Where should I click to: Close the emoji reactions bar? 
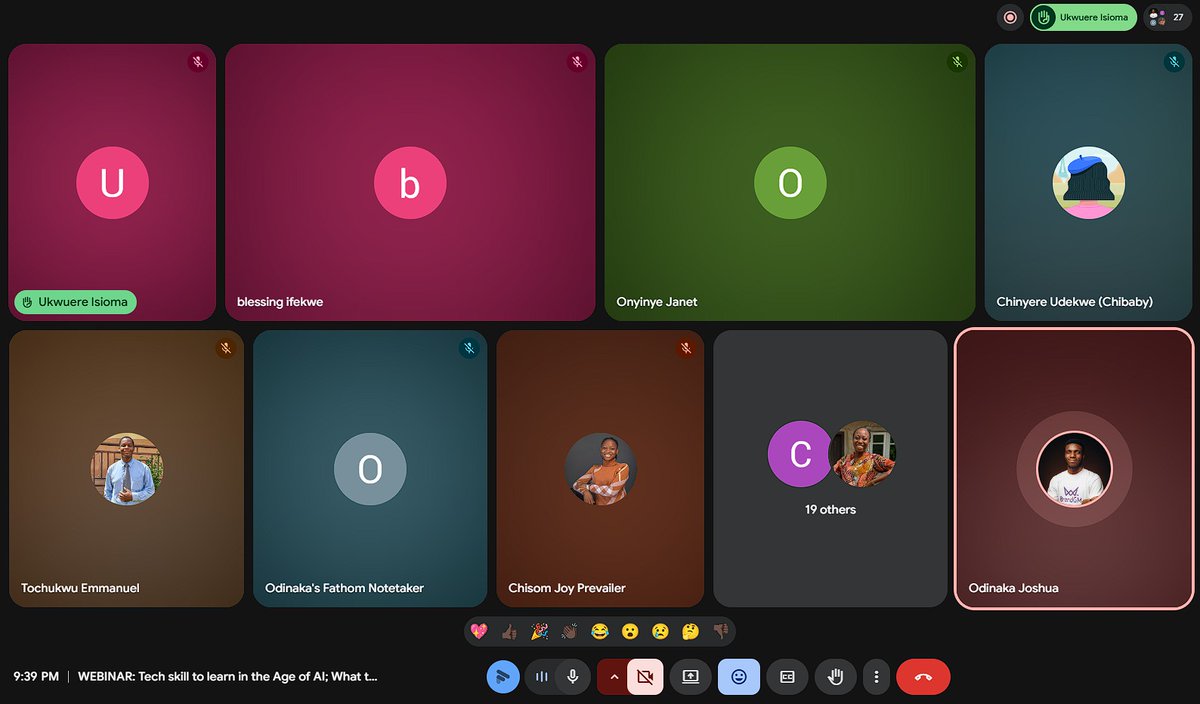tap(739, 677)
